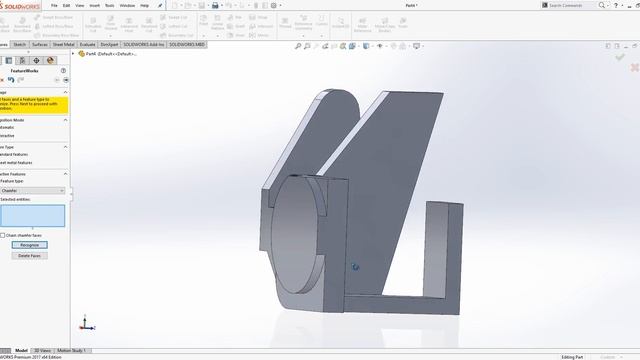The image size is (640, 360).
Task: Switch to the DimXpert tab
Action: 109,44
